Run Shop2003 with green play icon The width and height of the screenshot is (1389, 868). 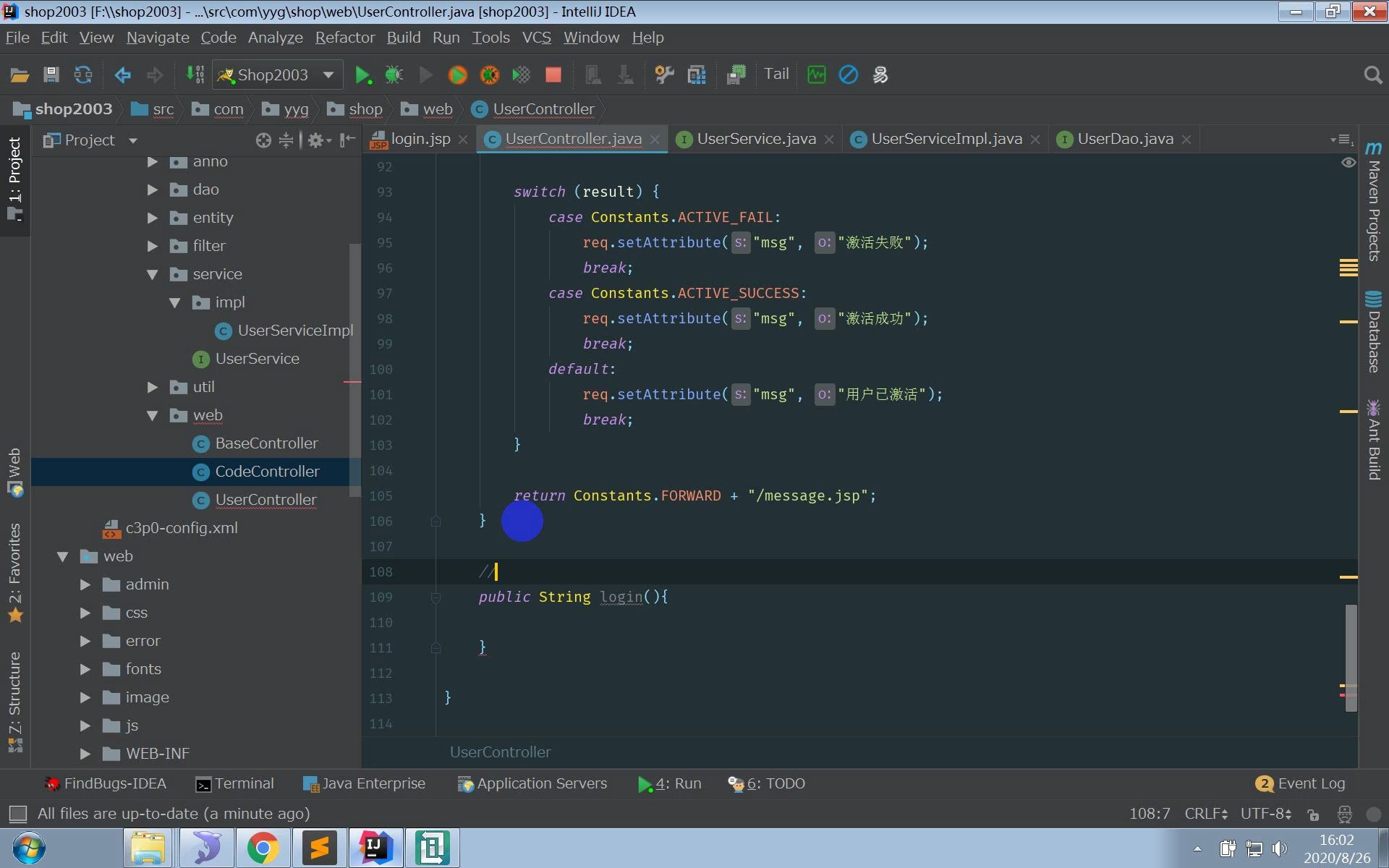(x=362, y=75)
